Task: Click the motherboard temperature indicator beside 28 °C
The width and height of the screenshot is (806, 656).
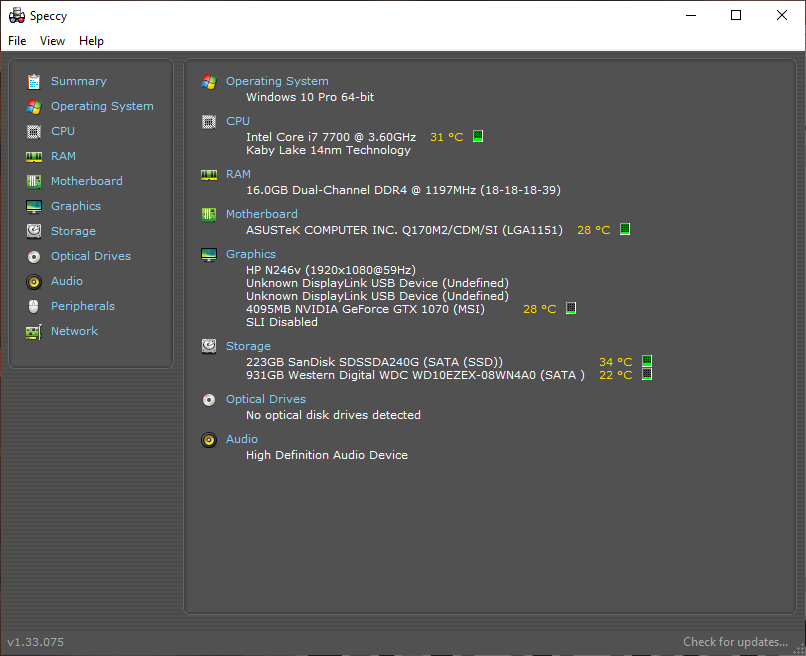Action: coord(625,229)
